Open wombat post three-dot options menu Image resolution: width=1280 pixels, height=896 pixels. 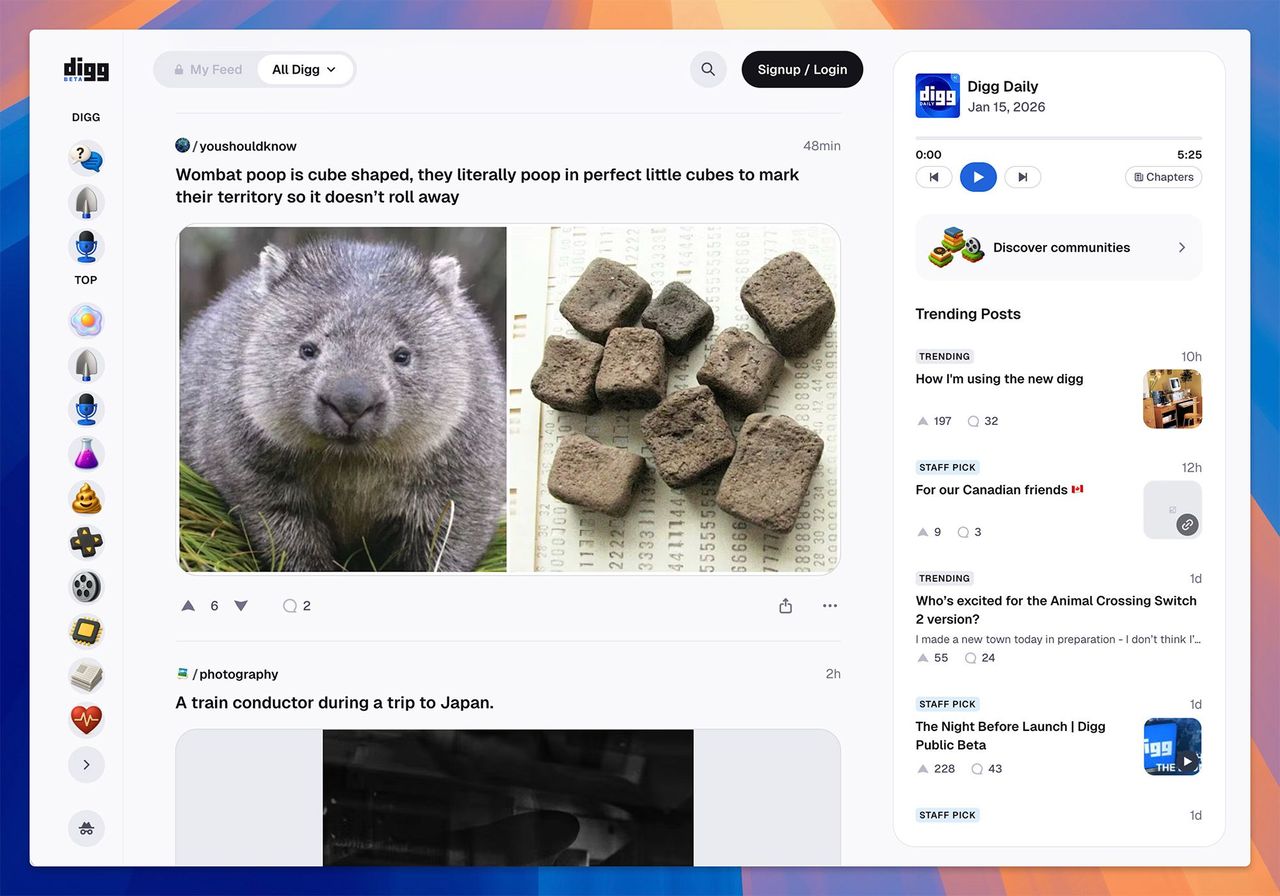tap(829, 606)
